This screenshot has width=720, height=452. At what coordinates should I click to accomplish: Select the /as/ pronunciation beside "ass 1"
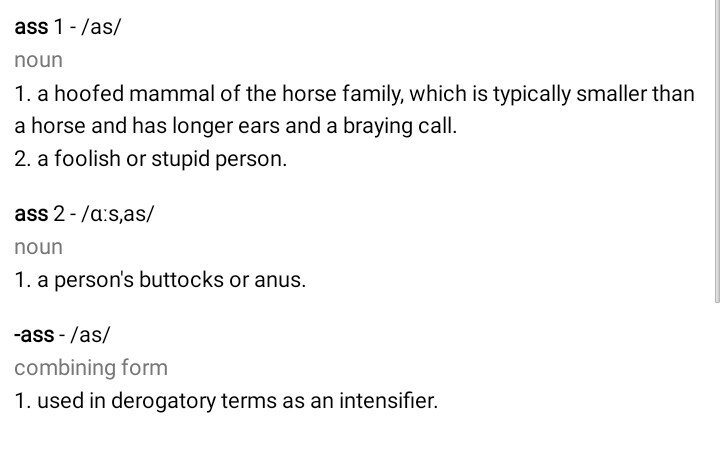click(101, 28)
